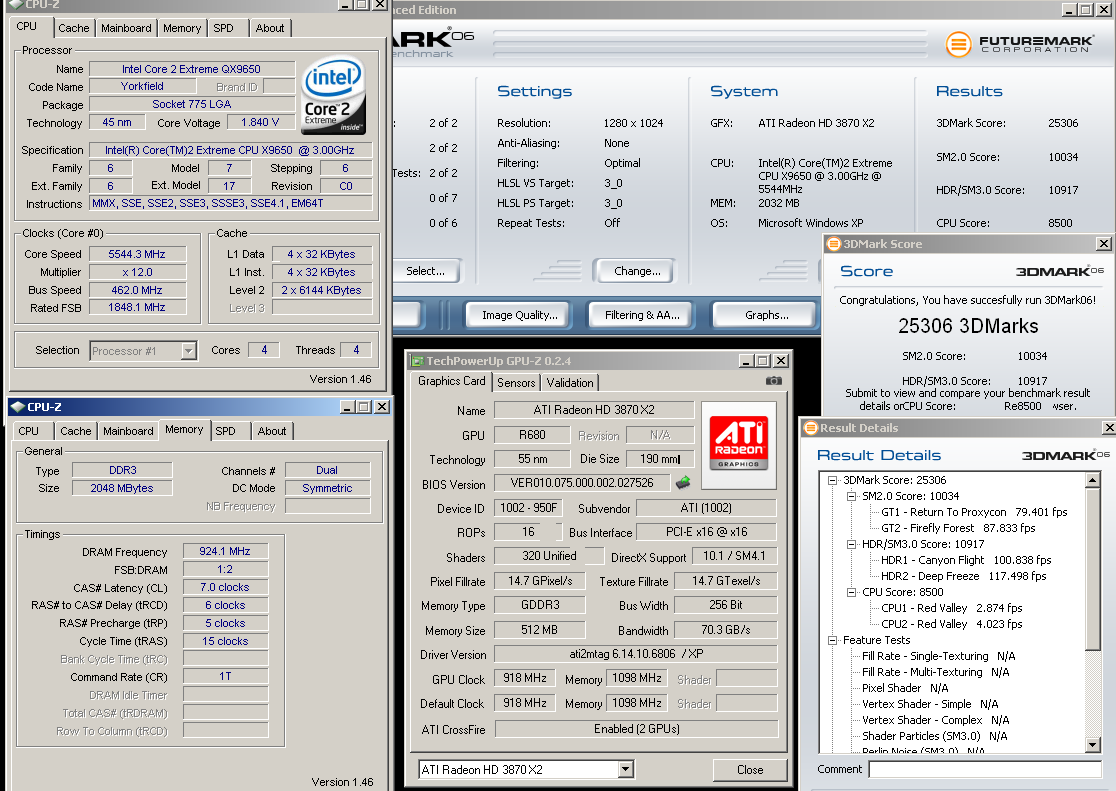
Task: Click the 25306 3DMarks score text
Action: tap(968, 326)
